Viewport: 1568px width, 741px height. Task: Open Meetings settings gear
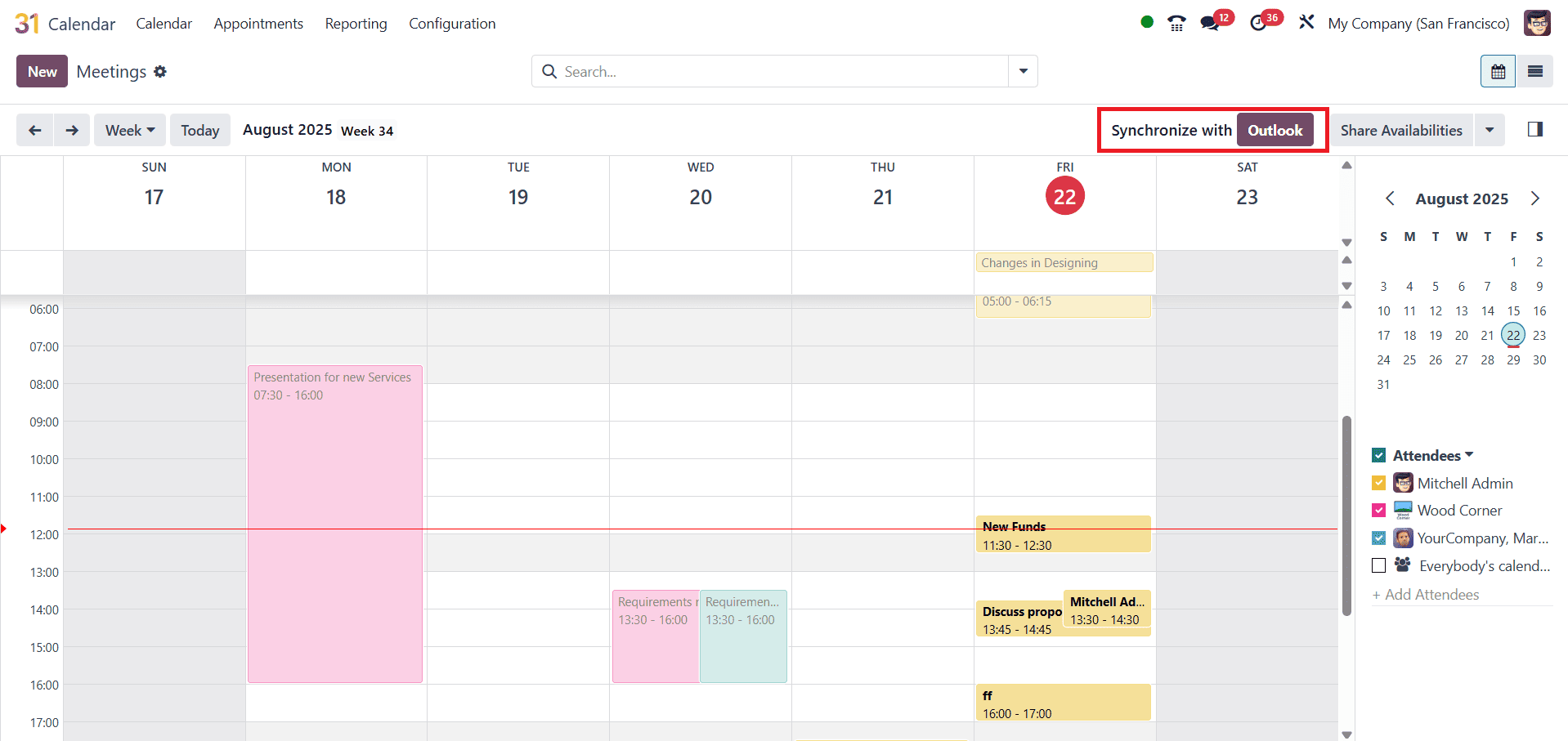tap(160, 72)
